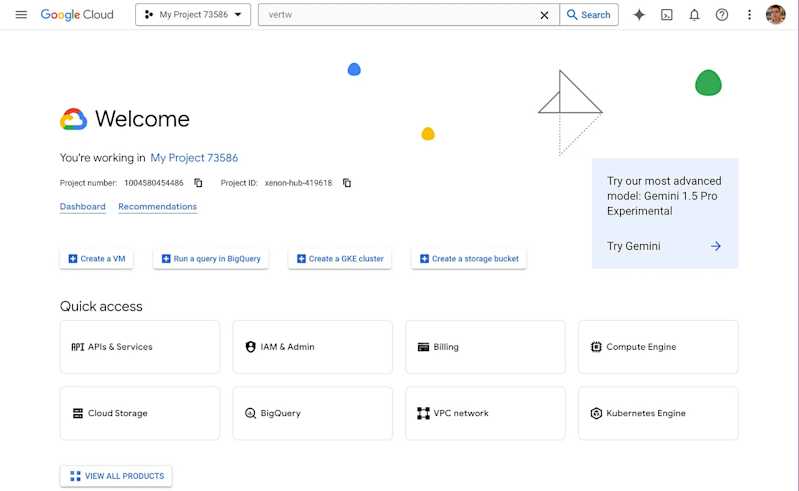Image resolution: width=799 pixels, height=491 pixels.
Task: Click Create a storage bucket button
Action: 469,259
